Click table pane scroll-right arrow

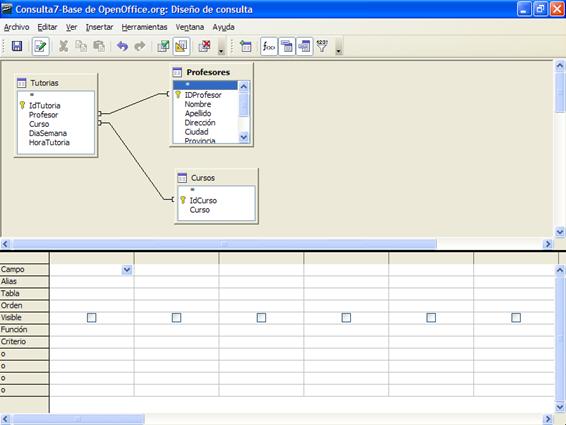tap(548, 244)
